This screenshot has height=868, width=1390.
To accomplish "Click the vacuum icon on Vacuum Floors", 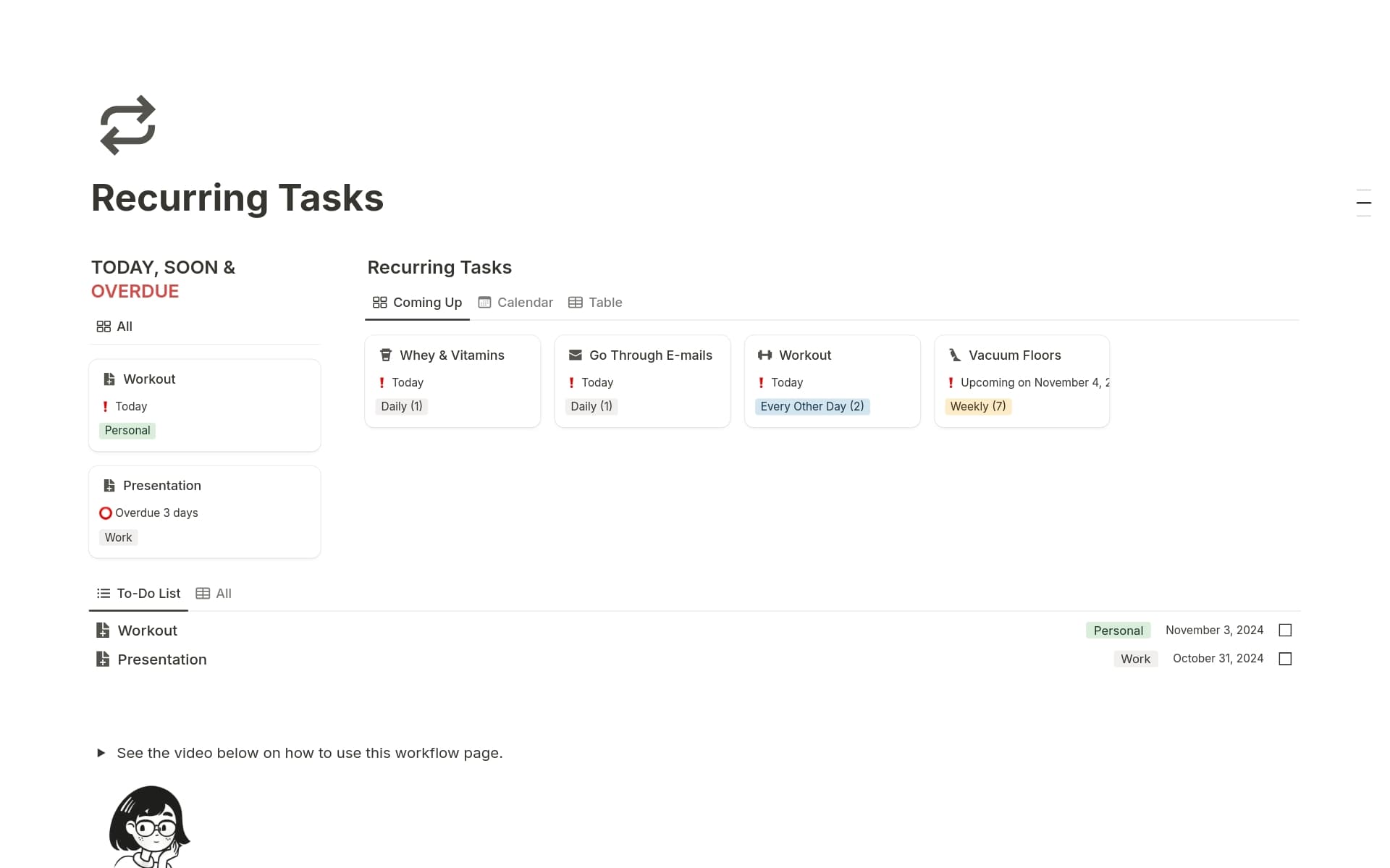I will pos(955,355).
